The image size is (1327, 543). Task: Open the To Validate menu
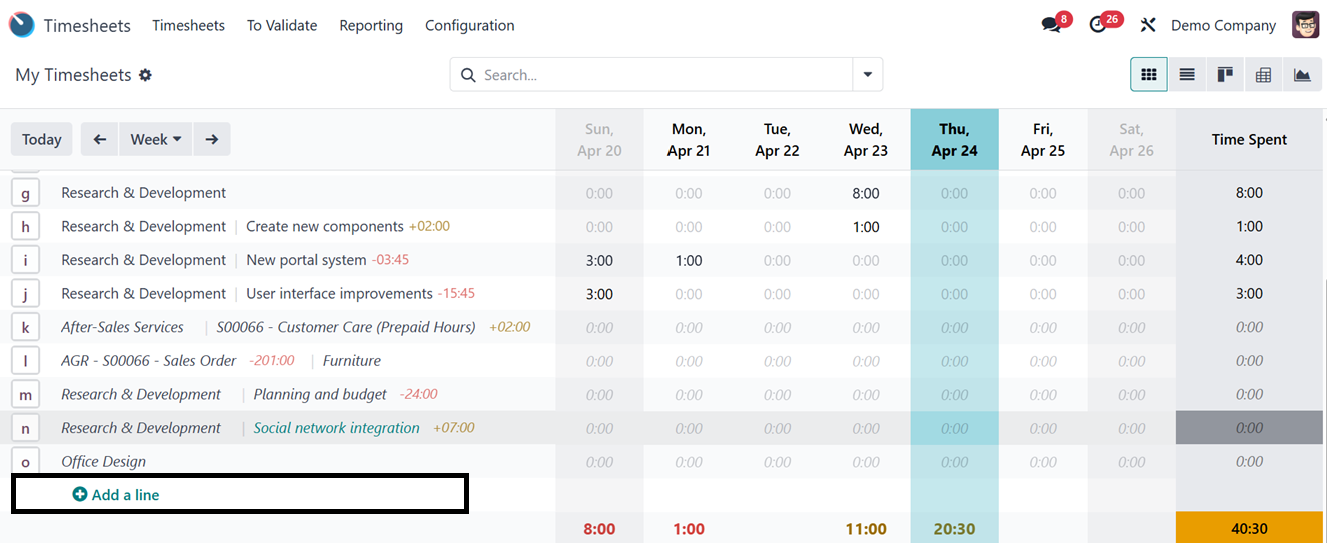coord(282,25)
